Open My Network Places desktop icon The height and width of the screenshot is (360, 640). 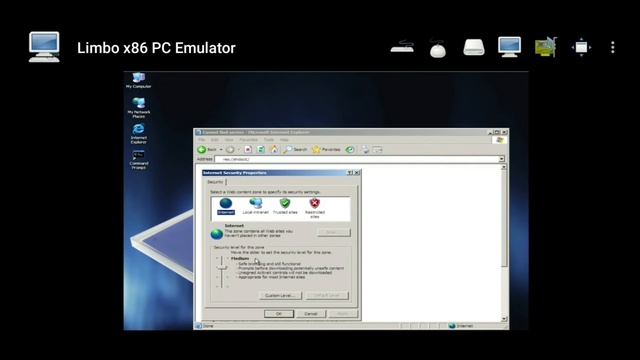pos(138,108)
